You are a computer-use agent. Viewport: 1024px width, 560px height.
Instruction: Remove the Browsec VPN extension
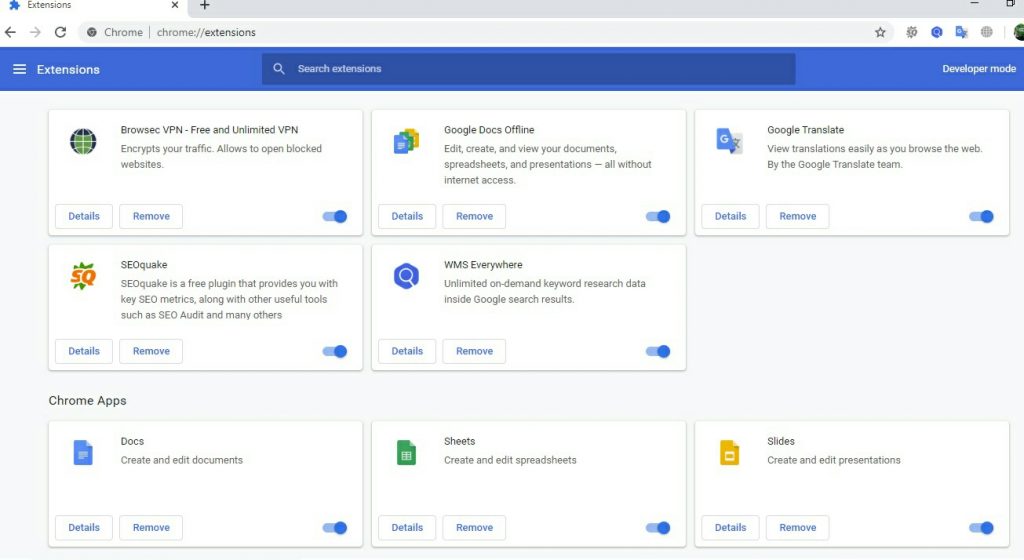151,216
